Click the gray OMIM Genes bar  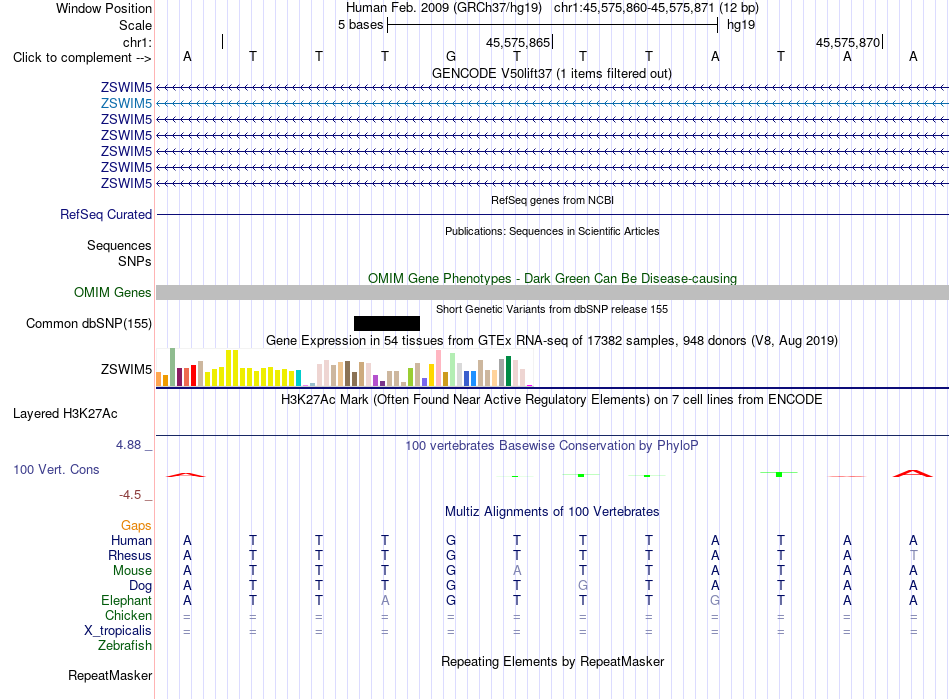pyautogui.click(x=552, y=293)
